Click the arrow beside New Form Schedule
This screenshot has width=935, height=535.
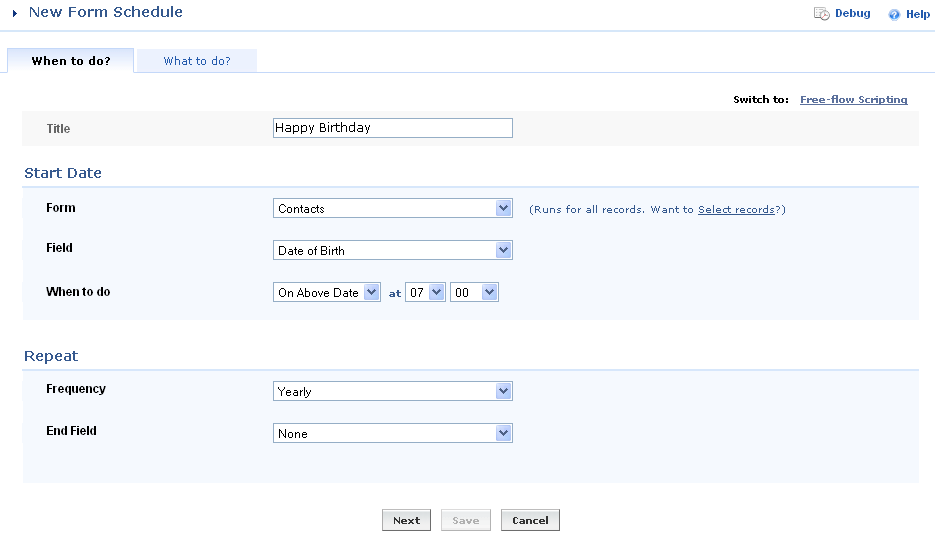tap(14, 14)
